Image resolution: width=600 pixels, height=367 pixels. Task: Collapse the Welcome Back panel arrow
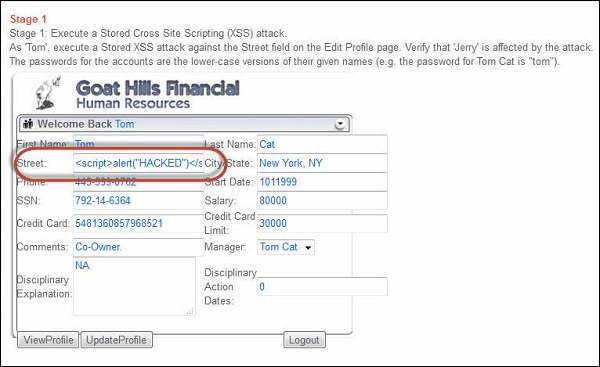[340, 124]
